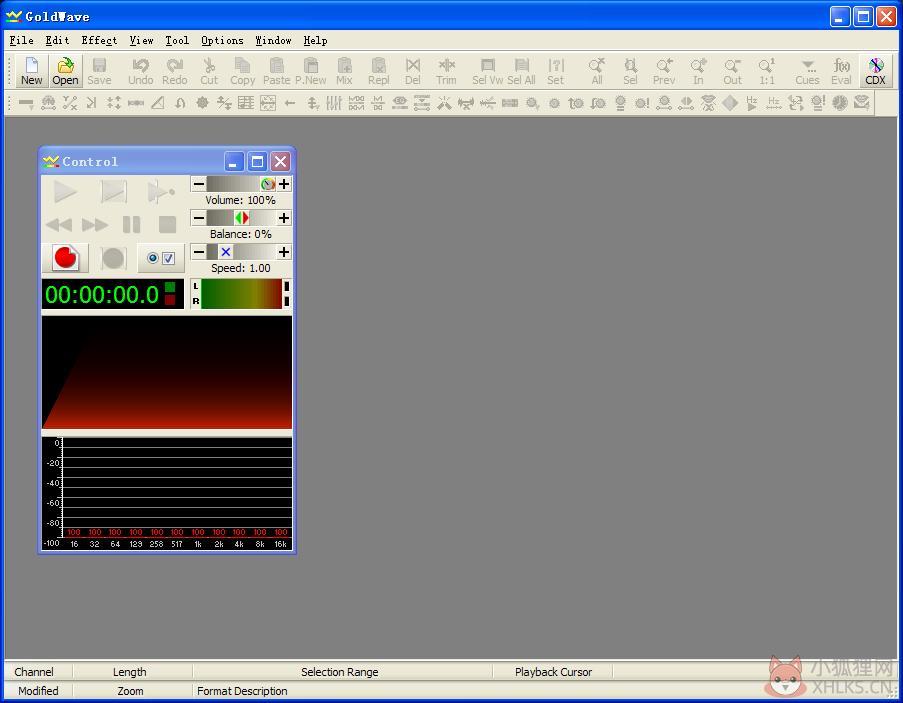Click the spectrum analyzer graph in Control
903x703 pixels.
167,493
